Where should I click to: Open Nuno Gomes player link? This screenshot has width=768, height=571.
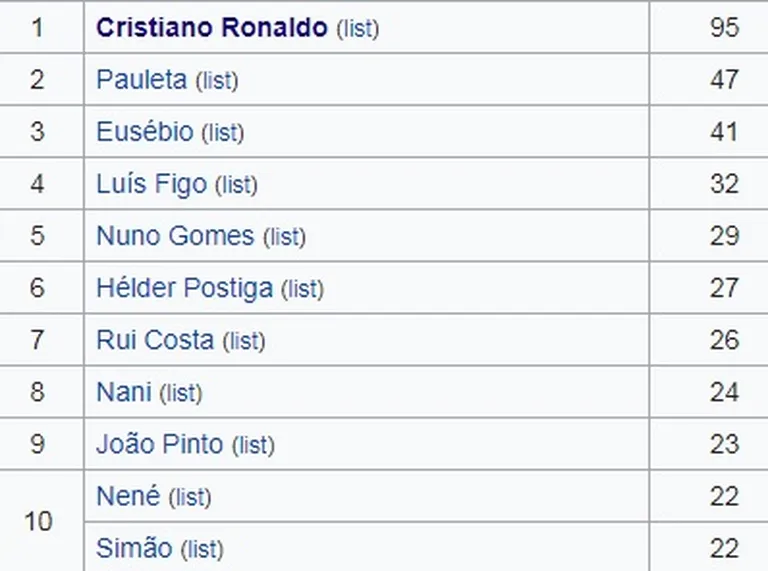[x=175, y=236]
